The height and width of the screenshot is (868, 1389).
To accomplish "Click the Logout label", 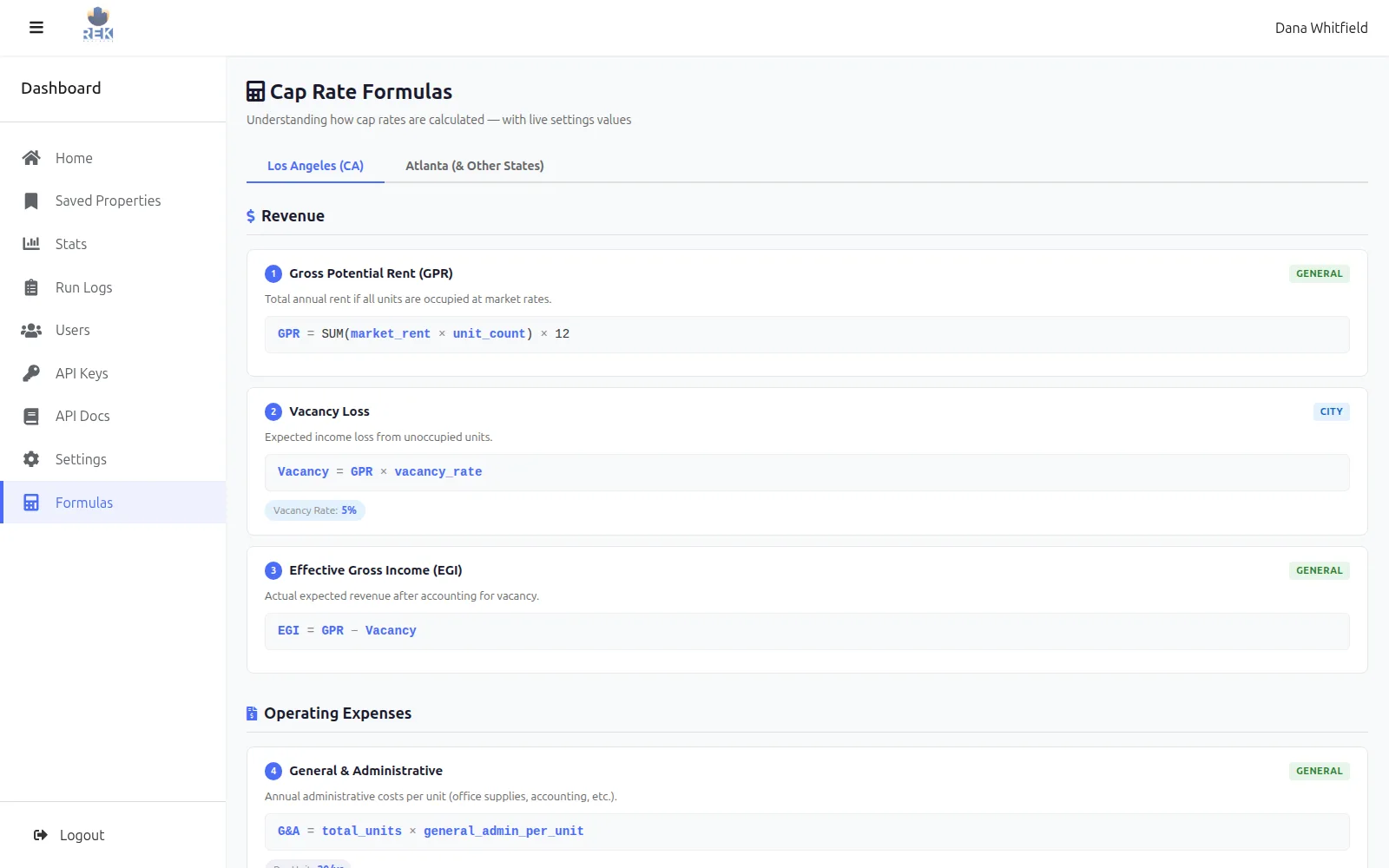I will [x=82, y=835].
